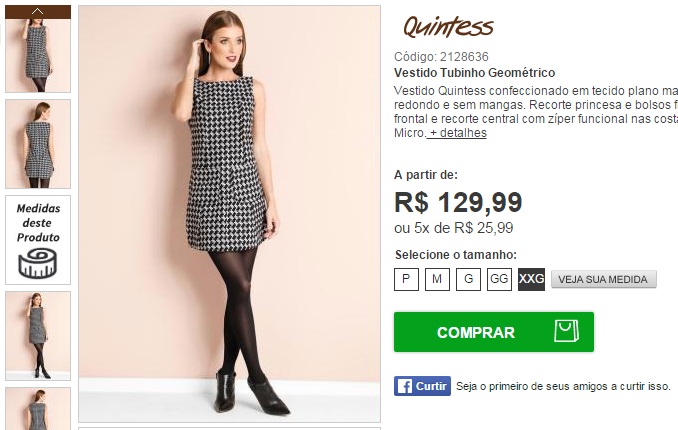
Task: Click the Quintess brand logo
Action: pyautogui.click(x=448, y=27)
